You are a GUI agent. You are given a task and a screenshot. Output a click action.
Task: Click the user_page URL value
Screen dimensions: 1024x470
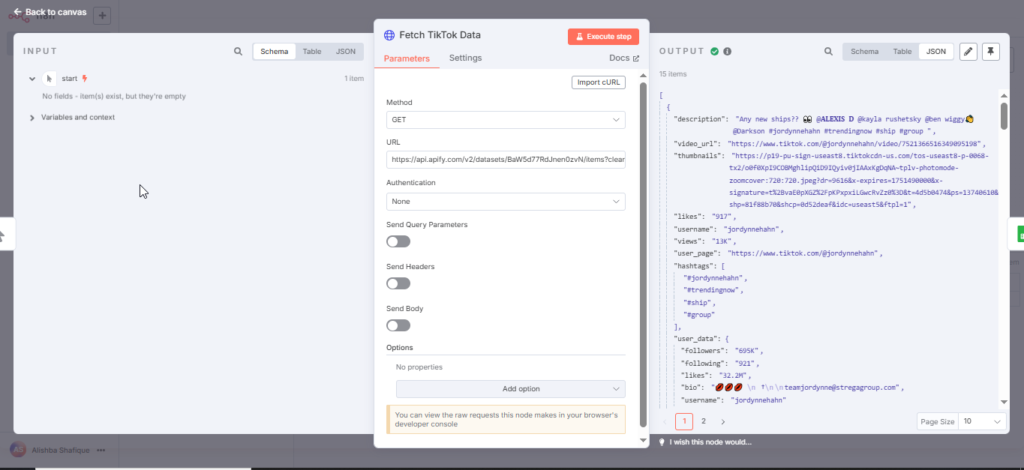(803, 253)
